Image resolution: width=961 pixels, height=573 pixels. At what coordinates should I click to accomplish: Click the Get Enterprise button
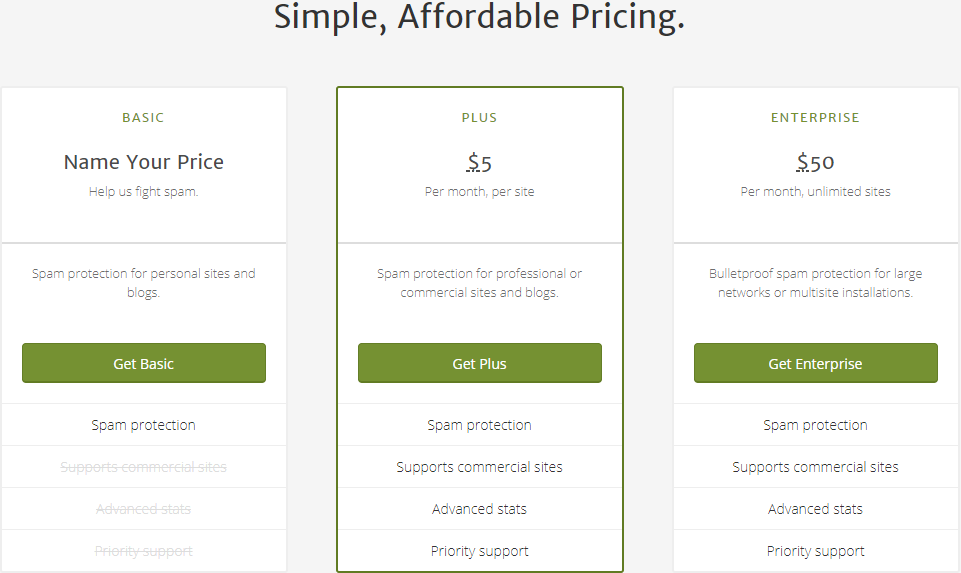coord(816,363)
